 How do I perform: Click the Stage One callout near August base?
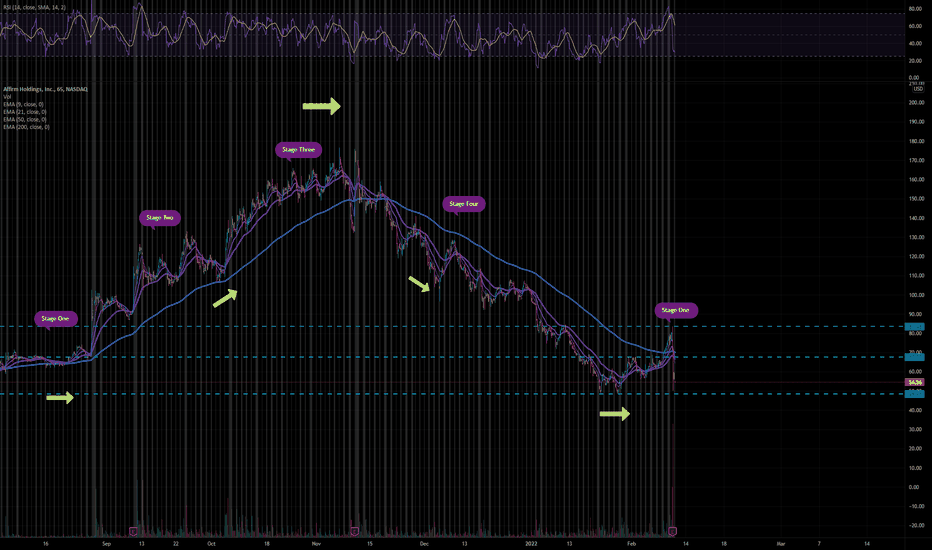coord(55,319)
